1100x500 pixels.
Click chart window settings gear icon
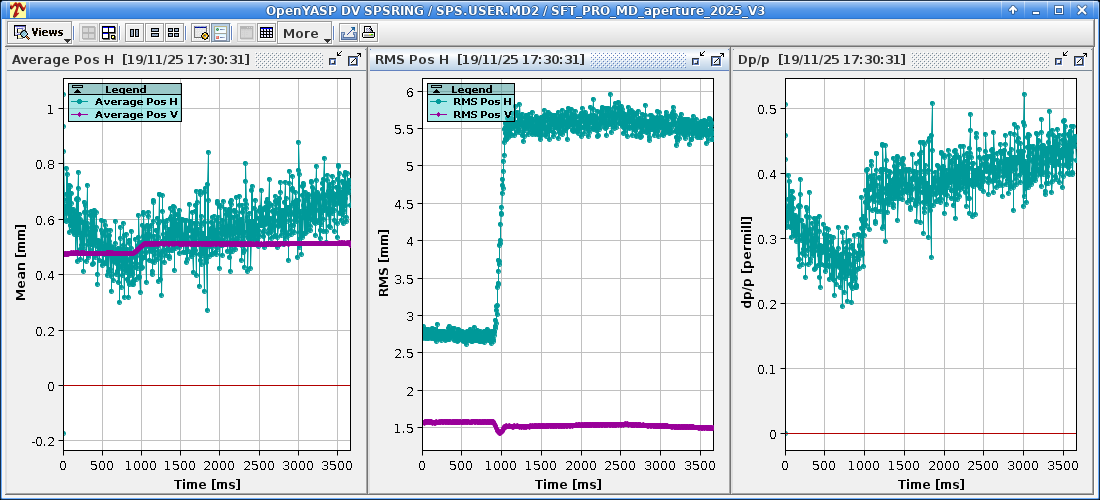click(200, 32)
